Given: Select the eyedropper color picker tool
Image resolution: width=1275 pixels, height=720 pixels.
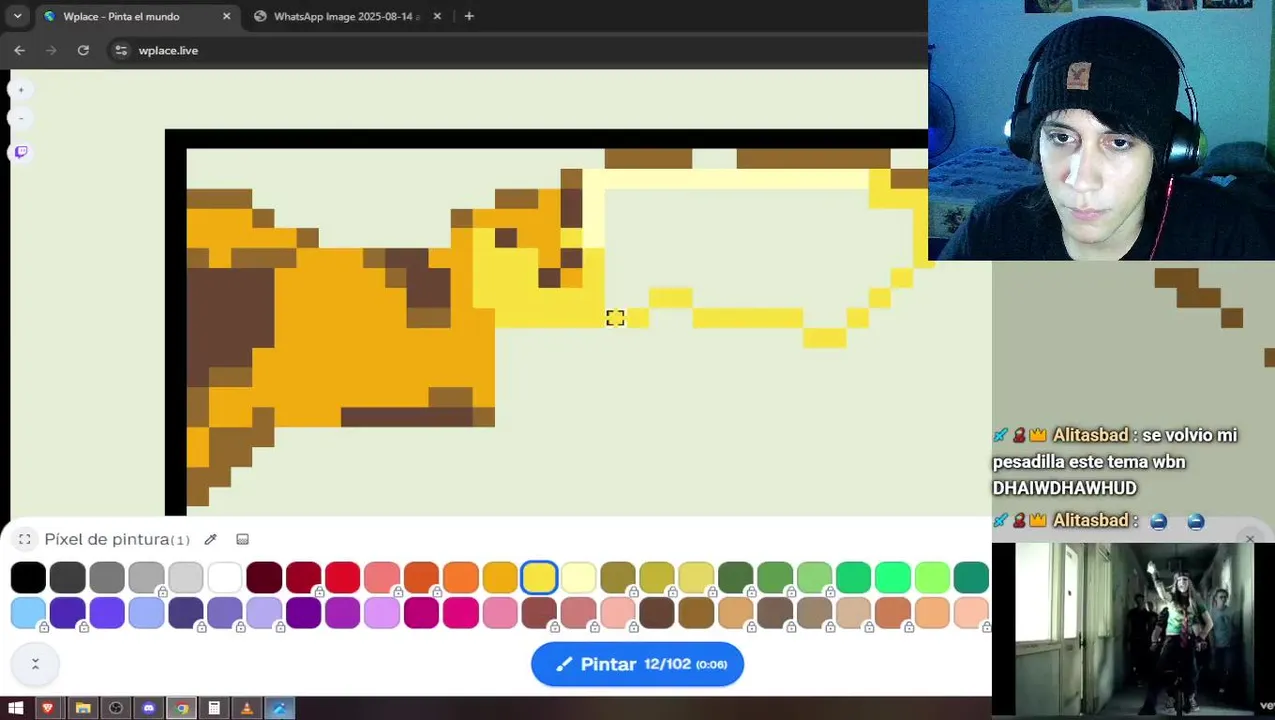Looking at the screenshot, I should click(210, 539).
